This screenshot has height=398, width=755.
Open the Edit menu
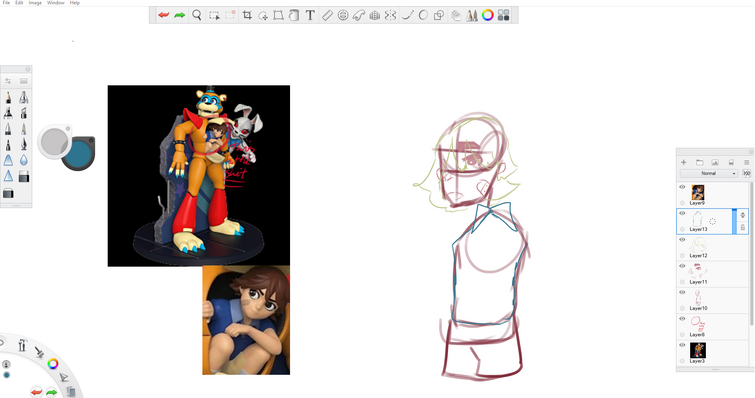tap(19, 2)
